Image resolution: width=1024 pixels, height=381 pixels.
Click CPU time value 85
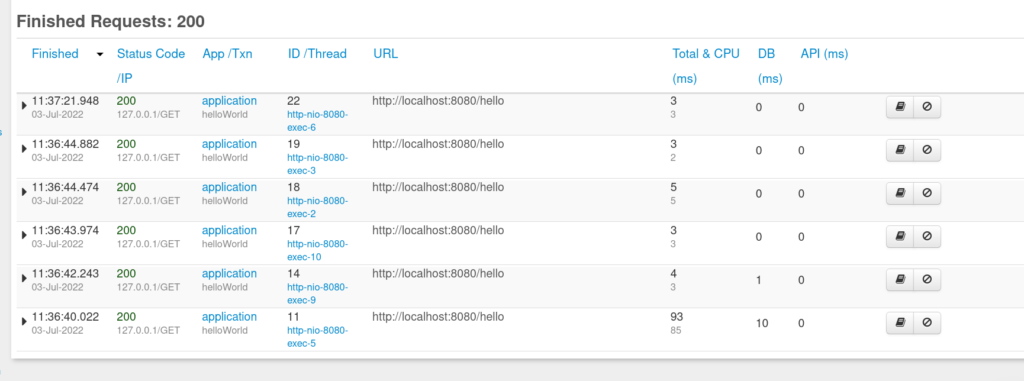tap(675, 330)
